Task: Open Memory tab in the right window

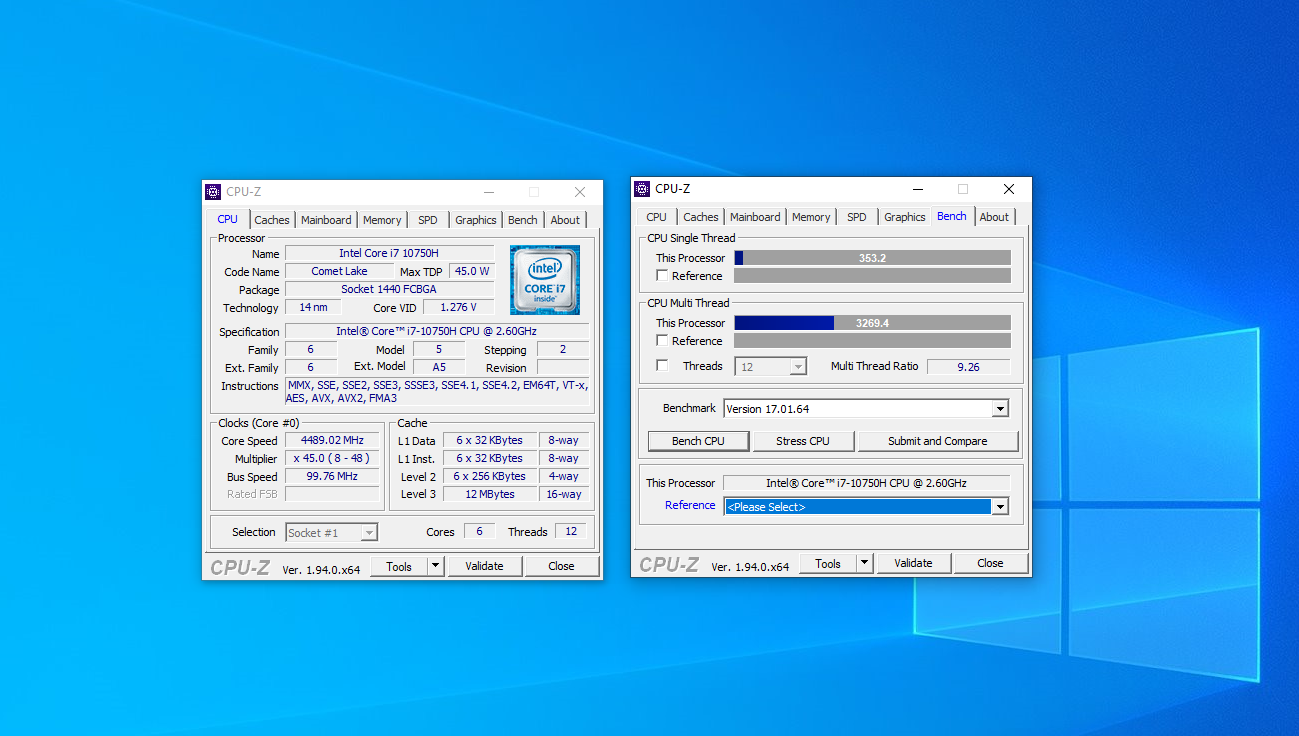Action: [811, 217]
